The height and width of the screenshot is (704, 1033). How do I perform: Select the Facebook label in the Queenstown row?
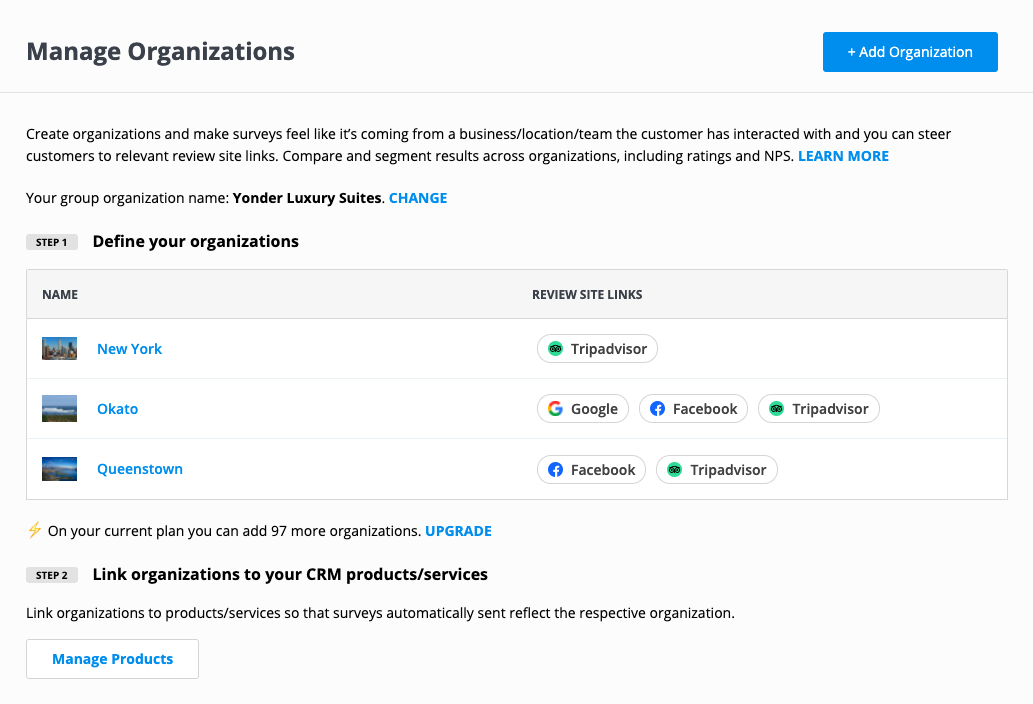click(x=603, y=470)
